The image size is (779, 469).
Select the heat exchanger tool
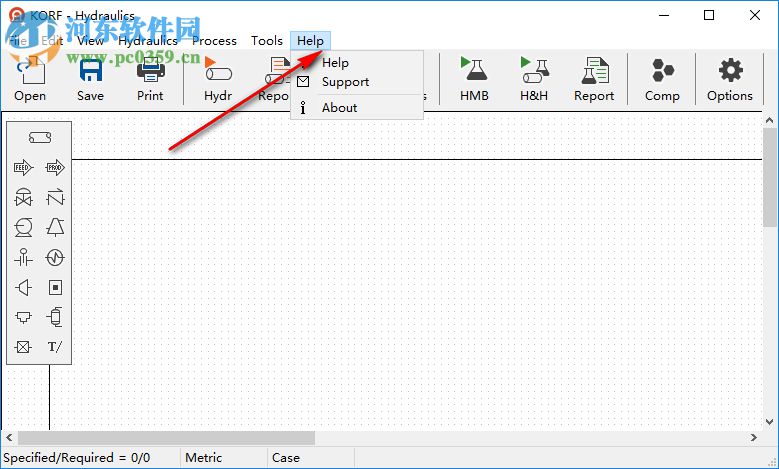click(x=55, y=257)
